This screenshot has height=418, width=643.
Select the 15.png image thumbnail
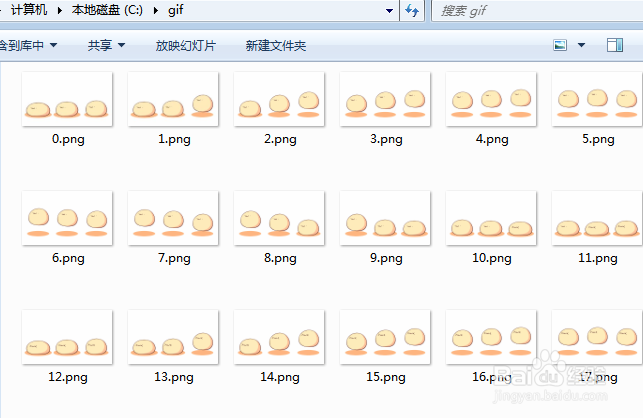pos(385,337)
